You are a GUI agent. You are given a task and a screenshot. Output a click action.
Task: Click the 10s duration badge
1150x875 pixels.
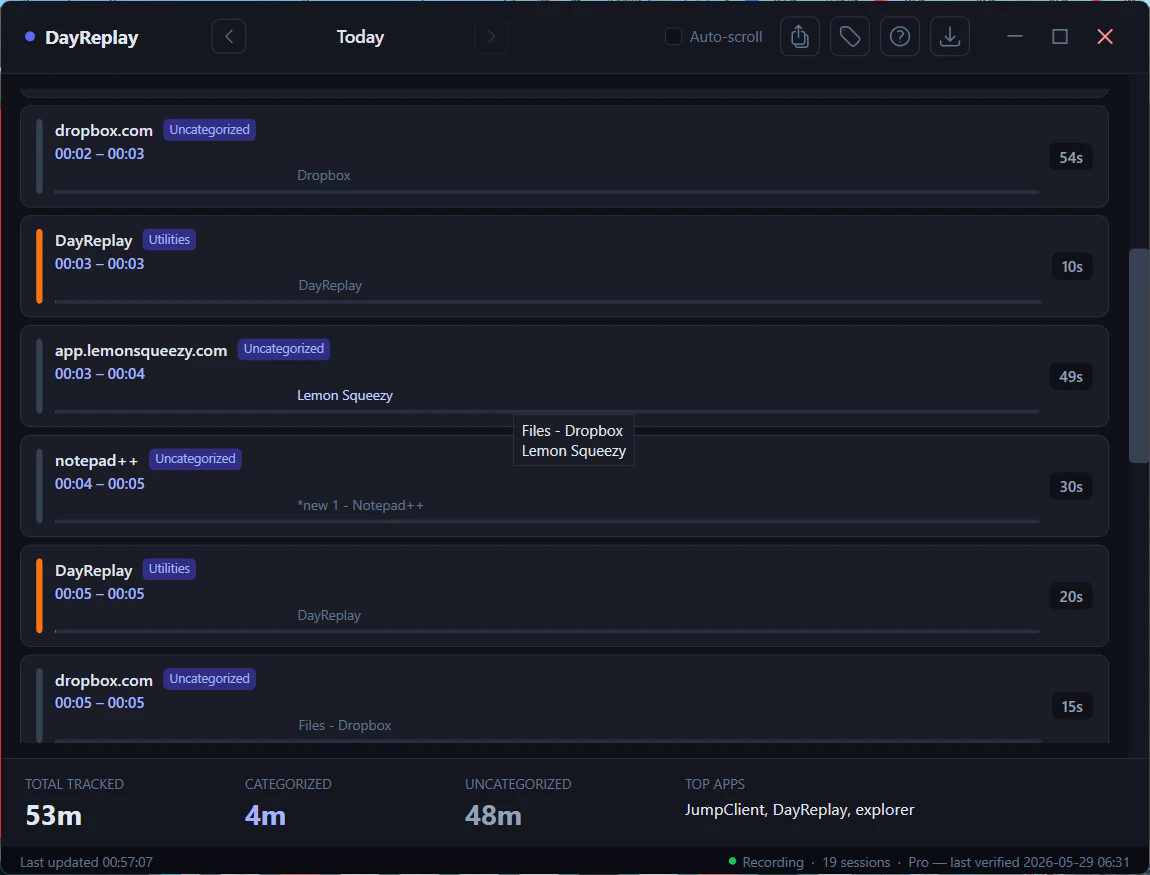click(x=1072, y=267)
